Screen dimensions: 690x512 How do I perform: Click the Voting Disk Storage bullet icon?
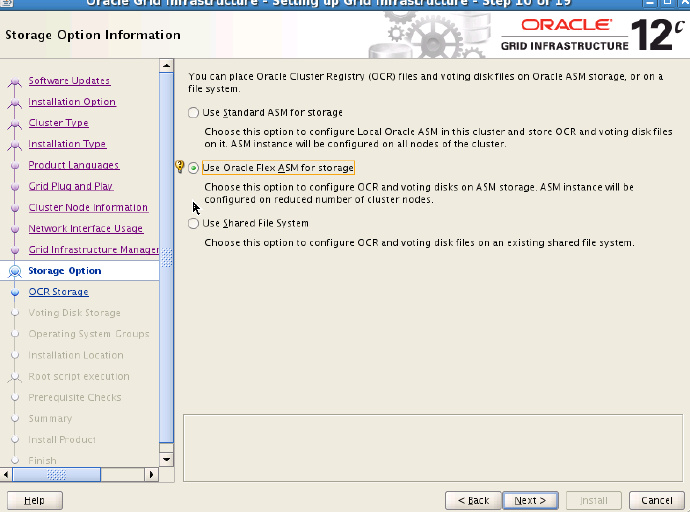pyautogui.click(x=15, y=313)
